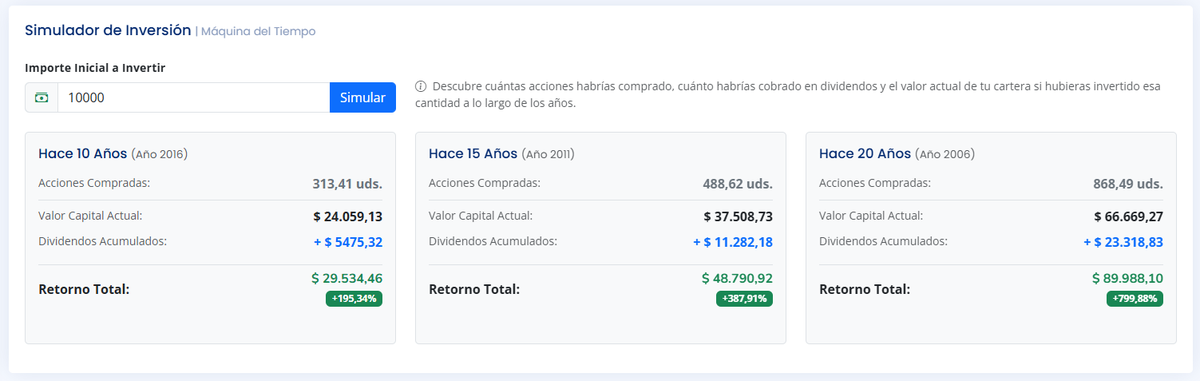
Task: Click the +387,91% green badge
Action: coord(744,299)
